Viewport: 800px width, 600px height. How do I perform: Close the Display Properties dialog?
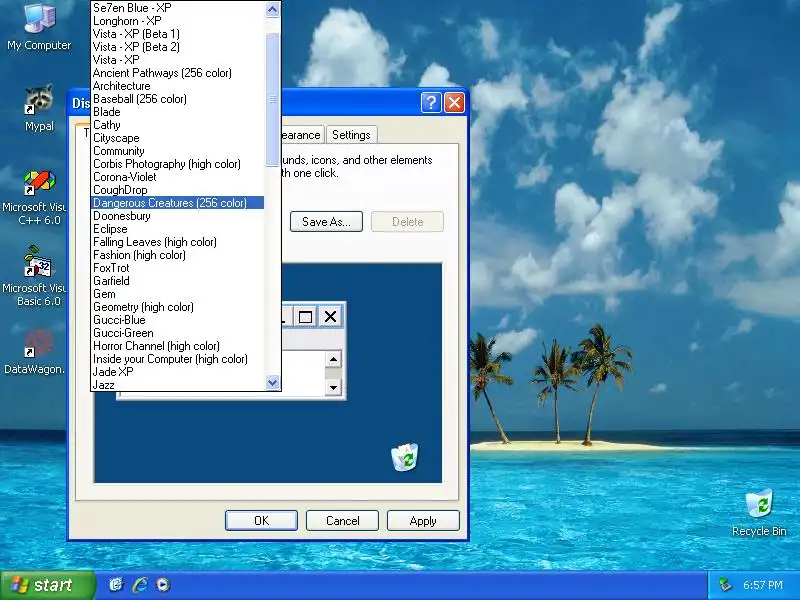coord(455,103)
